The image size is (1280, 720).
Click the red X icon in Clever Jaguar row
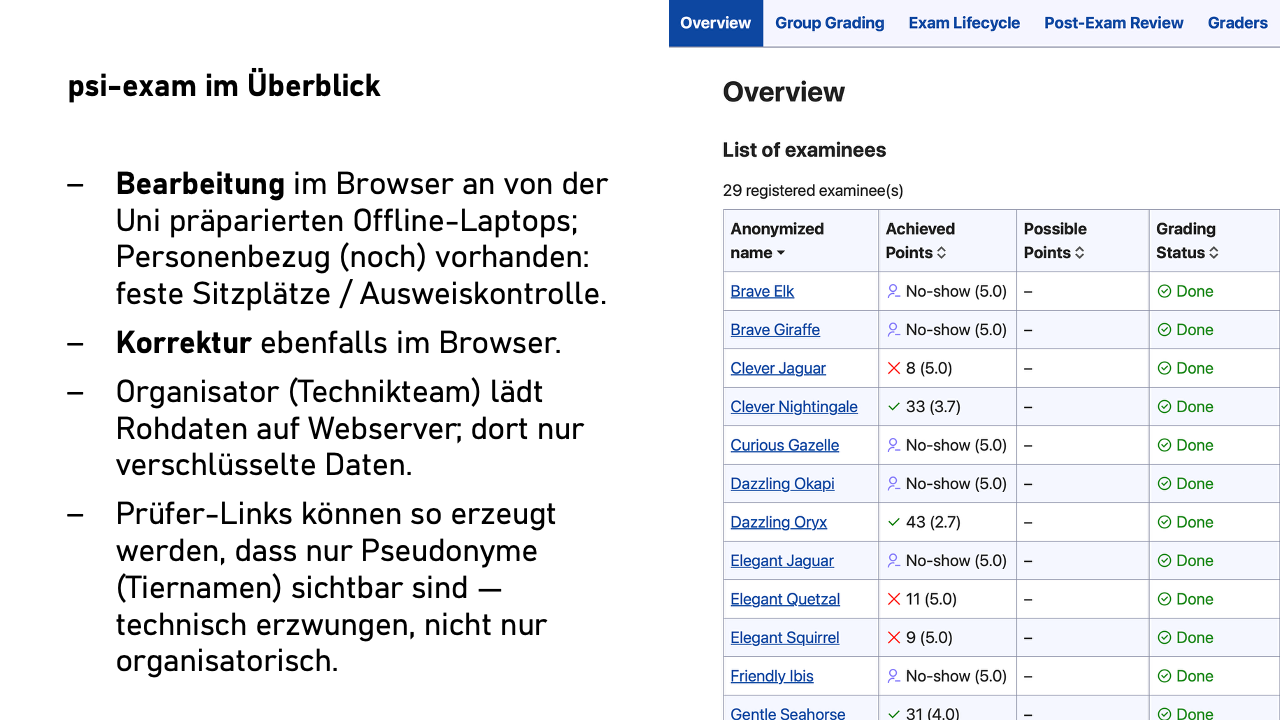pyautogui.click(x=894, y=368)
